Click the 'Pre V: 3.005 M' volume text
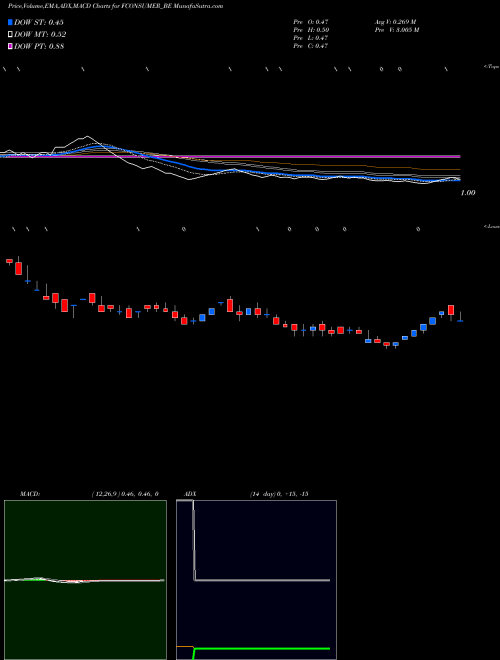Image resolution: width=500 pixels, height=660 pixels. 396,30
